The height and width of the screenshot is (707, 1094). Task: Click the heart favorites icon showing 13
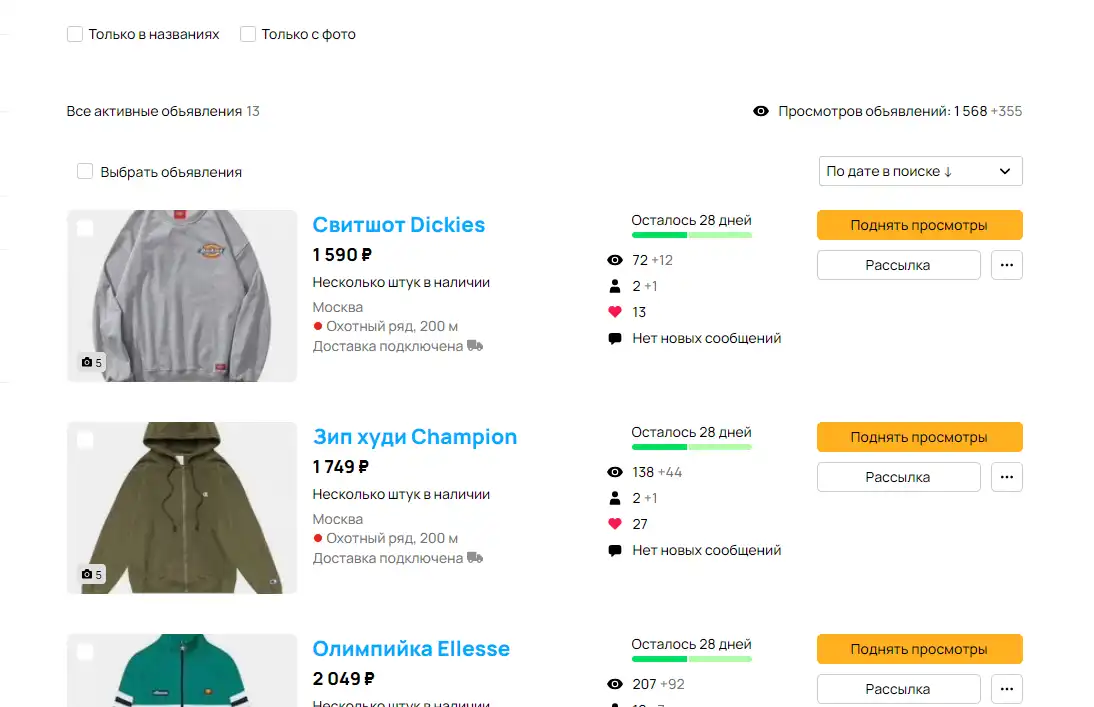pos(615,312)
